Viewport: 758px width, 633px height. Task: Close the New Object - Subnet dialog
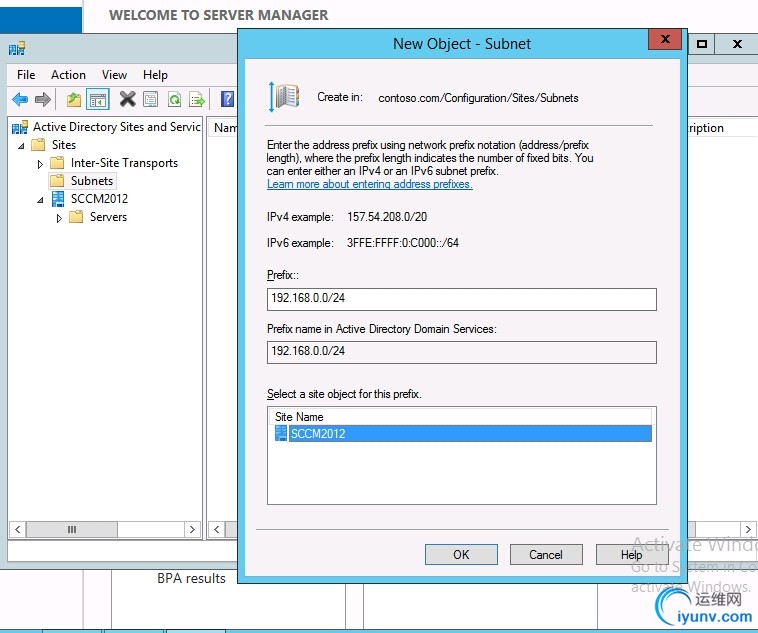tap(665, 39)
